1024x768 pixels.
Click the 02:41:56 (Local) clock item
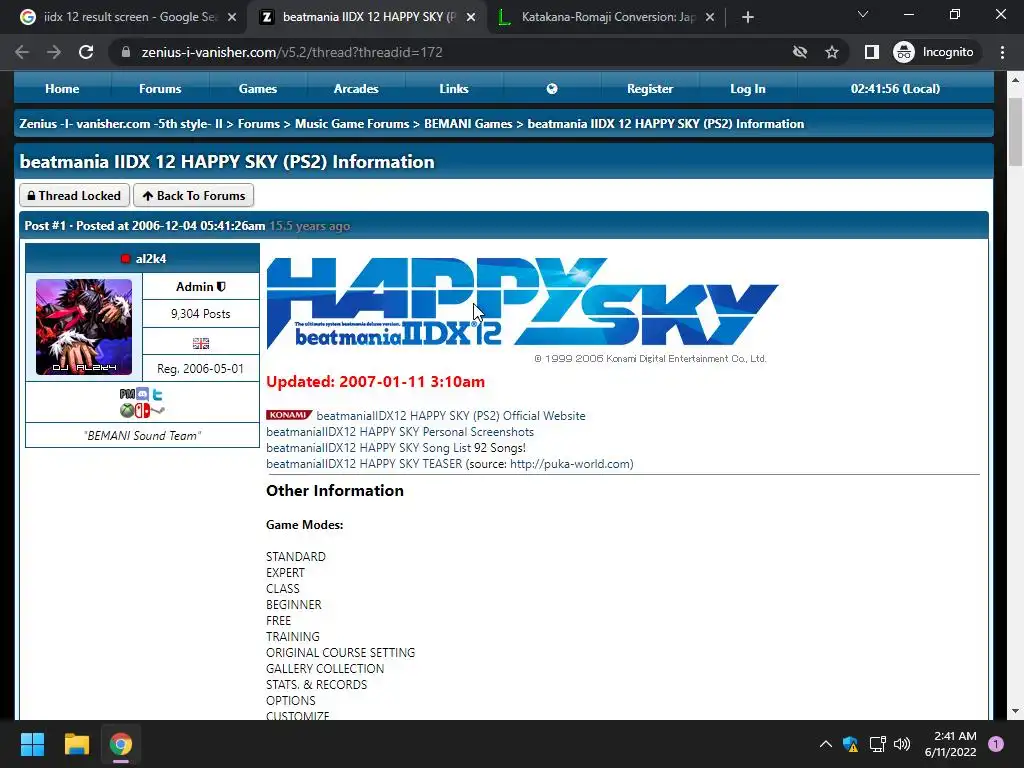[x=895, y=89]
